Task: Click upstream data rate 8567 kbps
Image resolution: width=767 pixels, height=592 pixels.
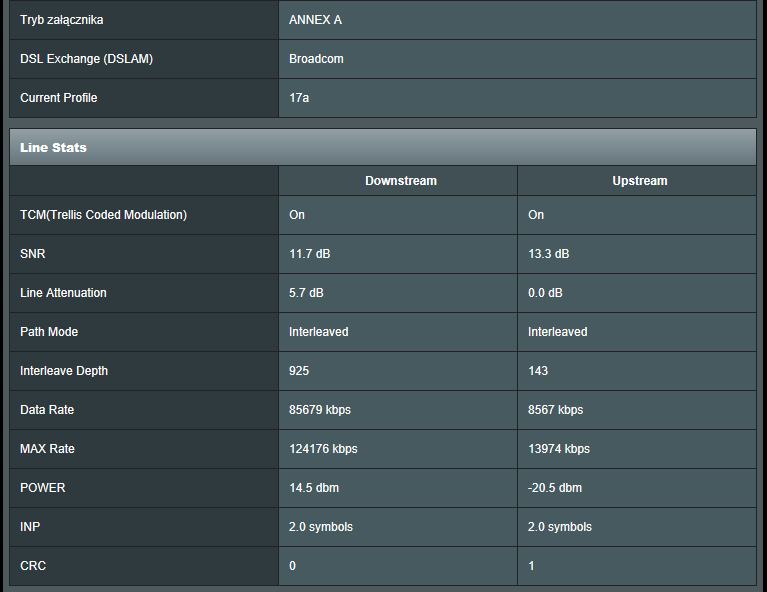Action: coord(555,410)
